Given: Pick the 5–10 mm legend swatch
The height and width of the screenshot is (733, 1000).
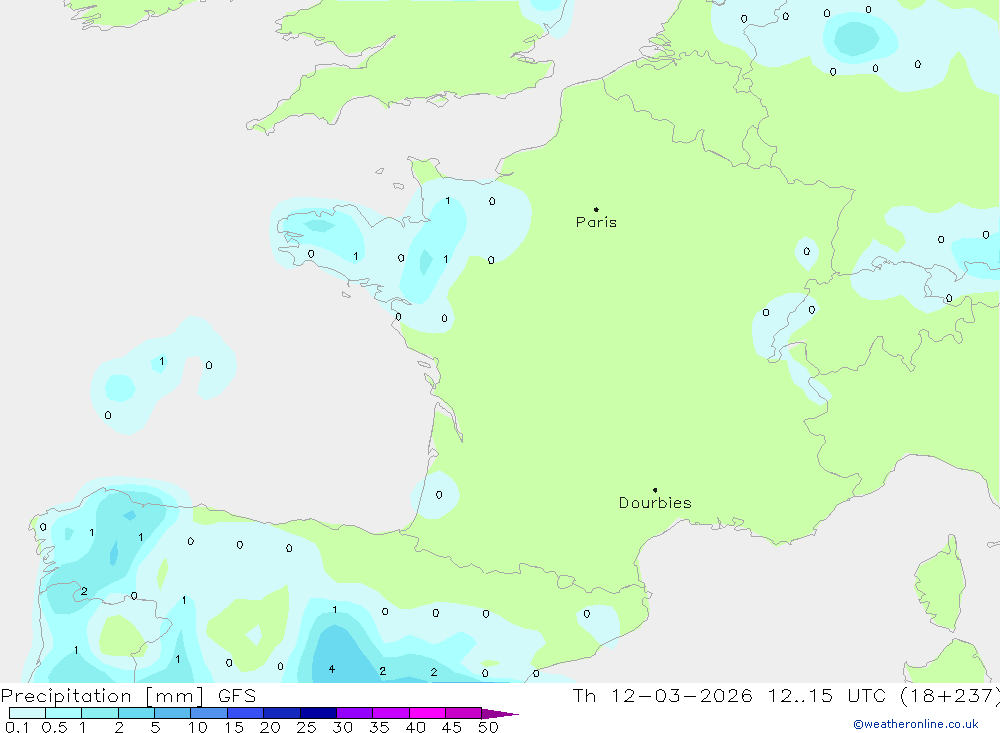Looking at the screenshot, I should (173, 713).
